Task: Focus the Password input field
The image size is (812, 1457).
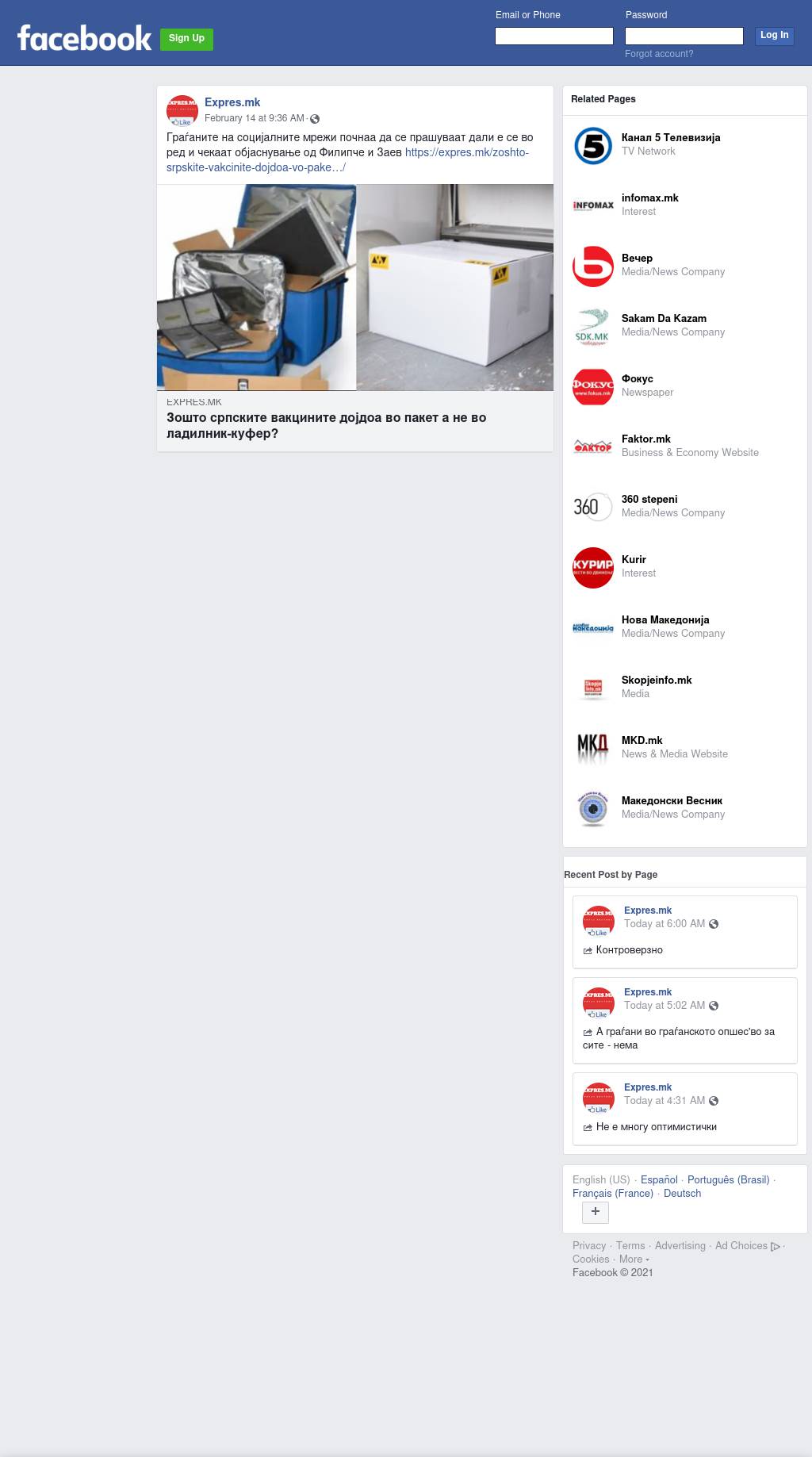Action: click(684, 36)
